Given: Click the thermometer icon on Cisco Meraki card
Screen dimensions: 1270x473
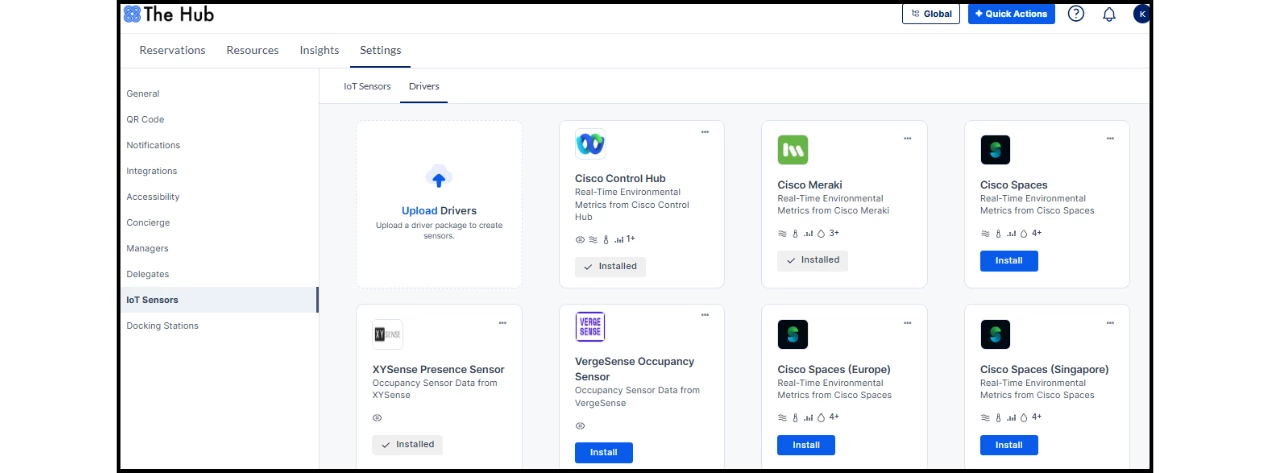Looking at the screenshot, I should point(796,233).
